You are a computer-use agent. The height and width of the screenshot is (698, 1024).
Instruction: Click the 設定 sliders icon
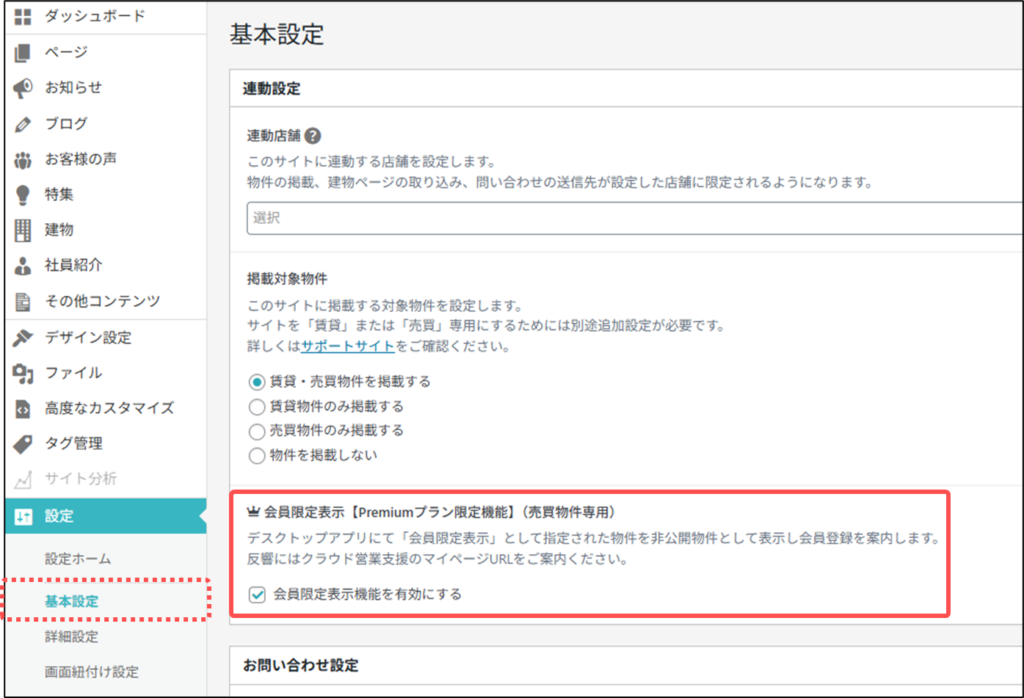tap(23, 516)
